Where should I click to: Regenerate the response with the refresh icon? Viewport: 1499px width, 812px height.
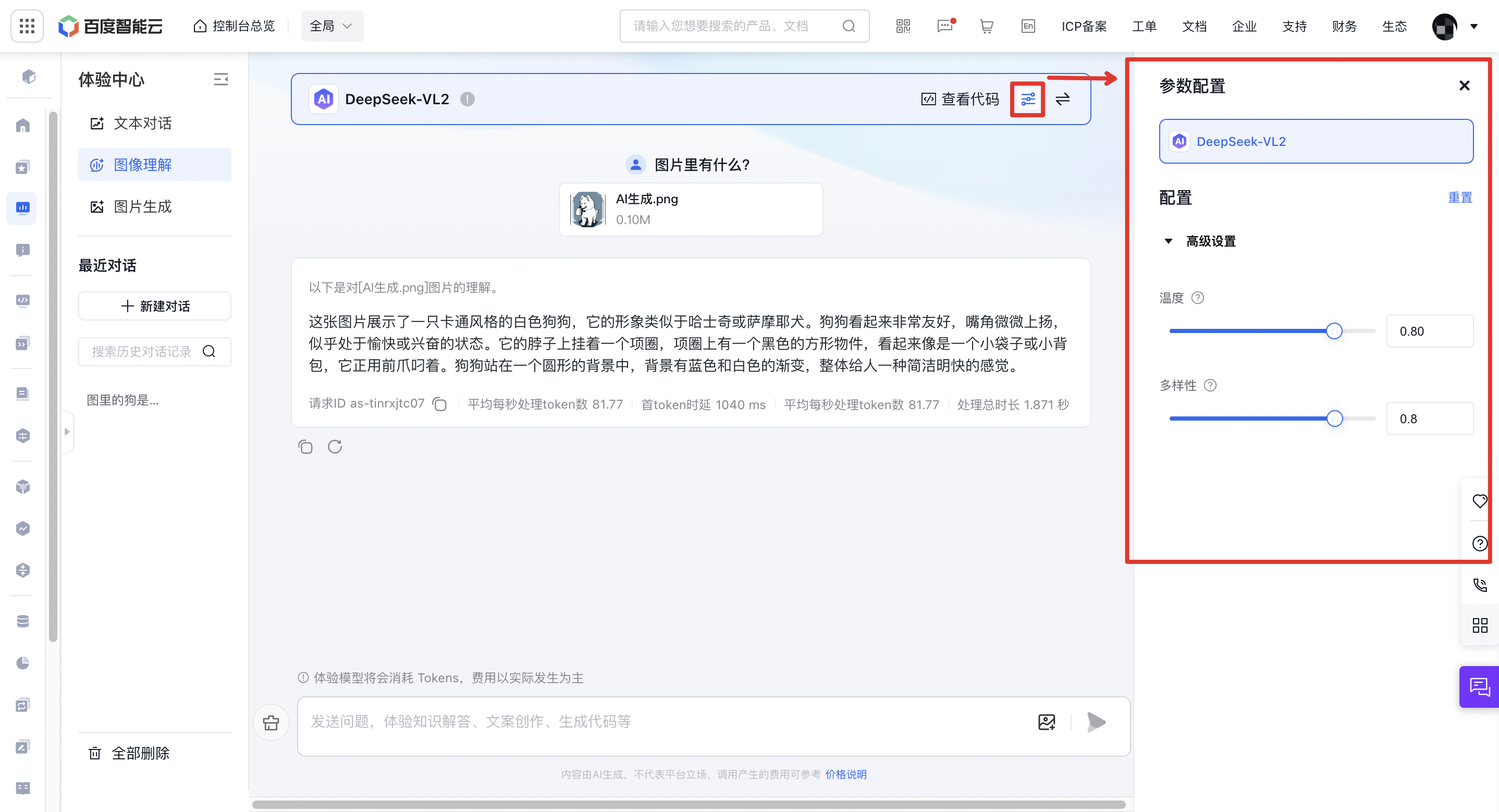(335, 447)
